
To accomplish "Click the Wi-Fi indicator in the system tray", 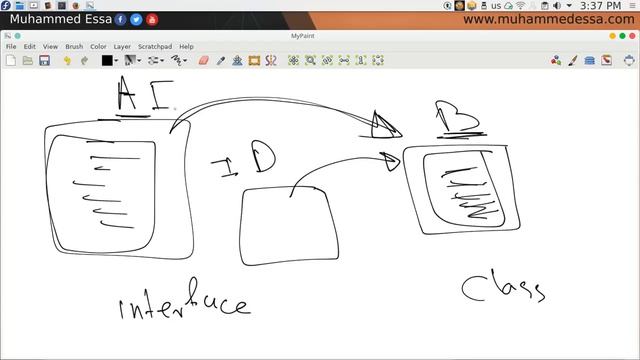I will (520, 6).
